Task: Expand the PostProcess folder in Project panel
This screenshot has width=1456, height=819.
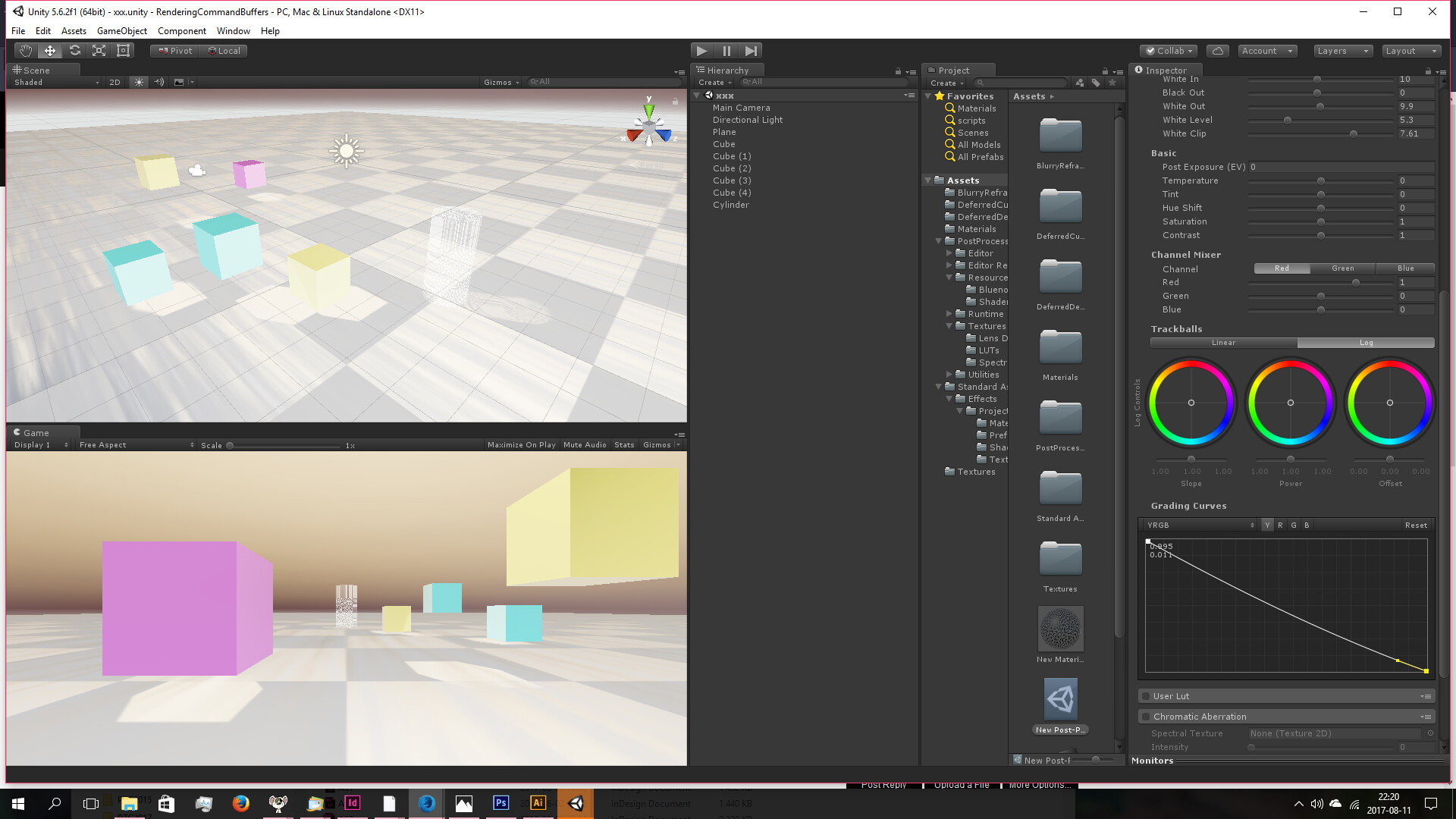Action: click(x=940, y=241)
